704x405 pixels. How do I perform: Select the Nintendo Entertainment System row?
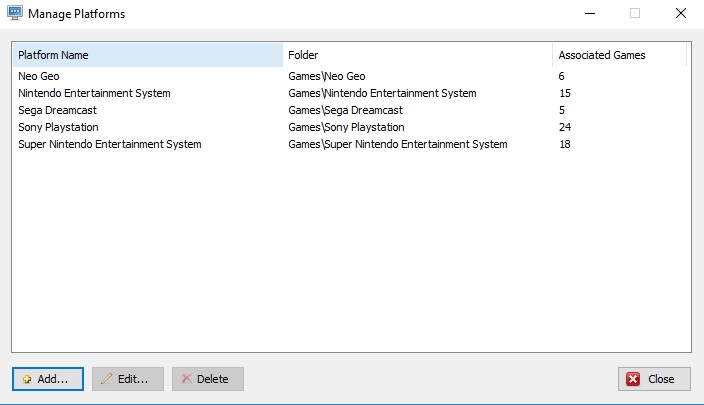tap(351, 93)
